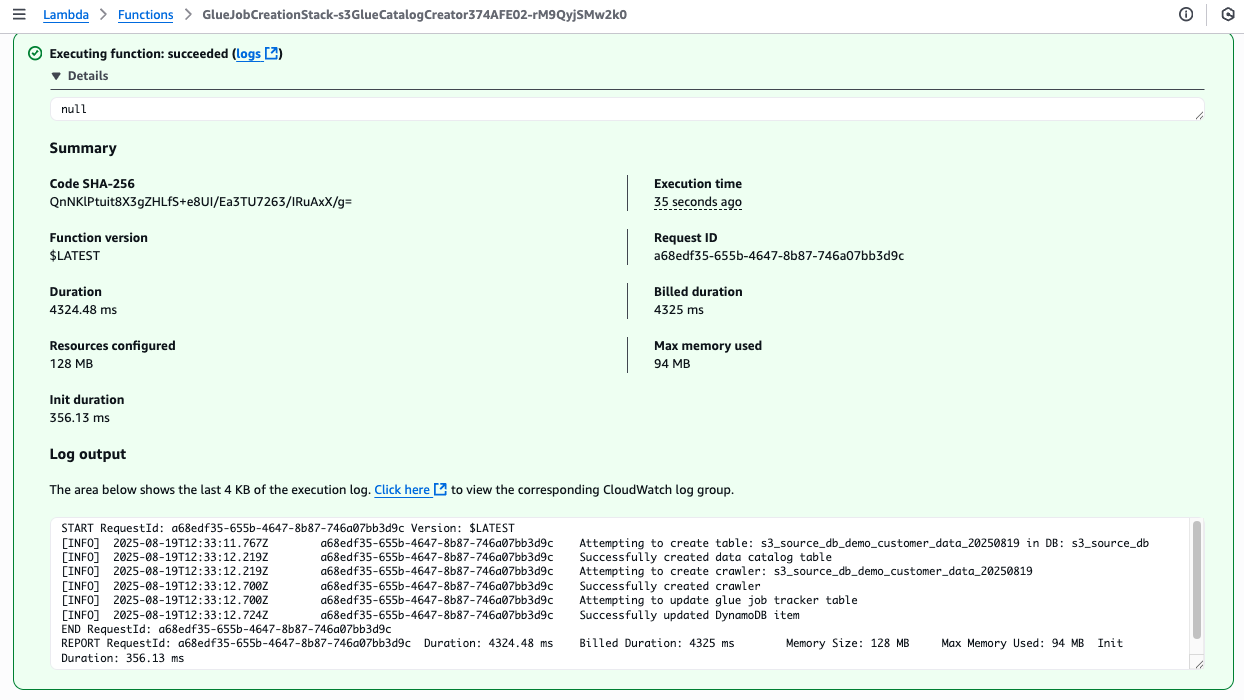This screenshot has width=1244, height=700.
Task: Click the Request ID value a68edf35
Action: pos(779,256)
